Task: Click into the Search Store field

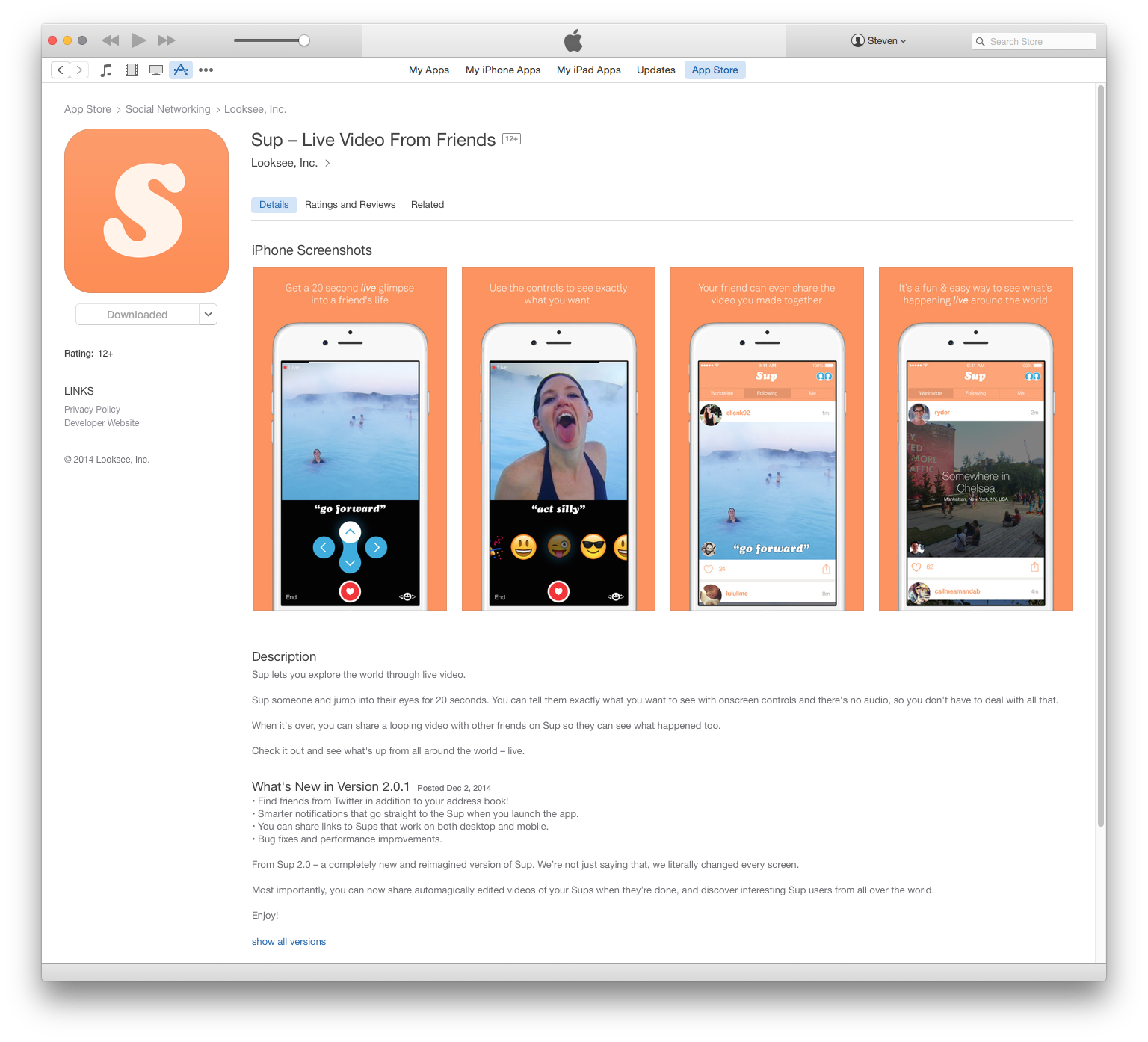Action: click(1039, 42)
